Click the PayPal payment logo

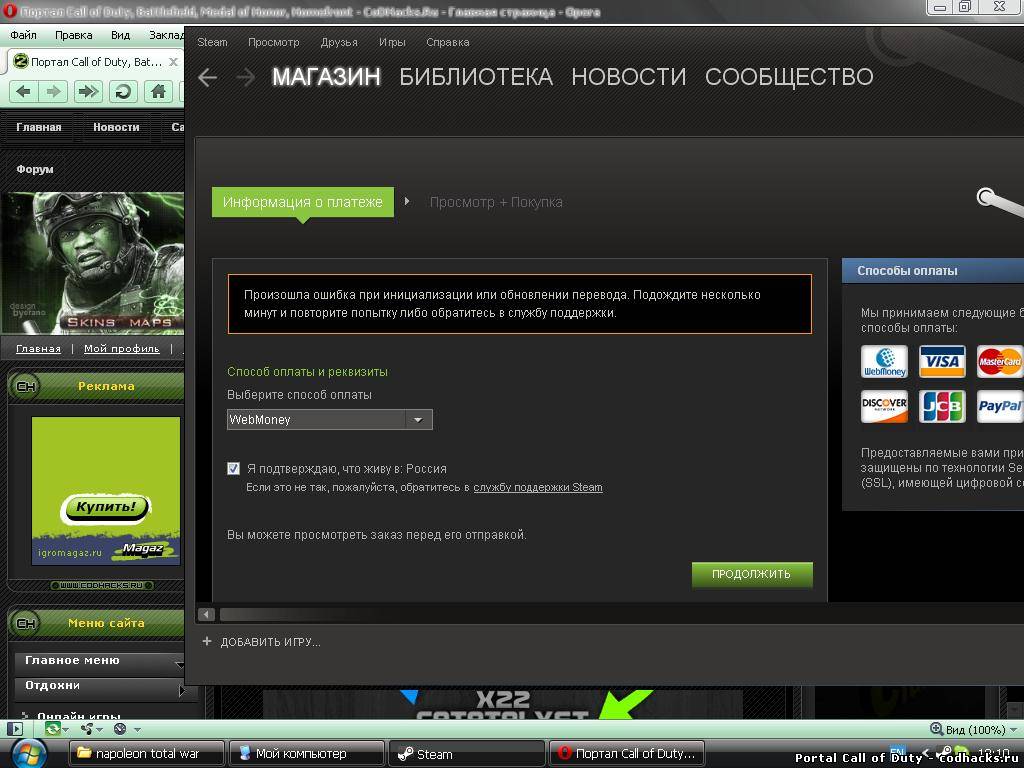pos(999,406)
